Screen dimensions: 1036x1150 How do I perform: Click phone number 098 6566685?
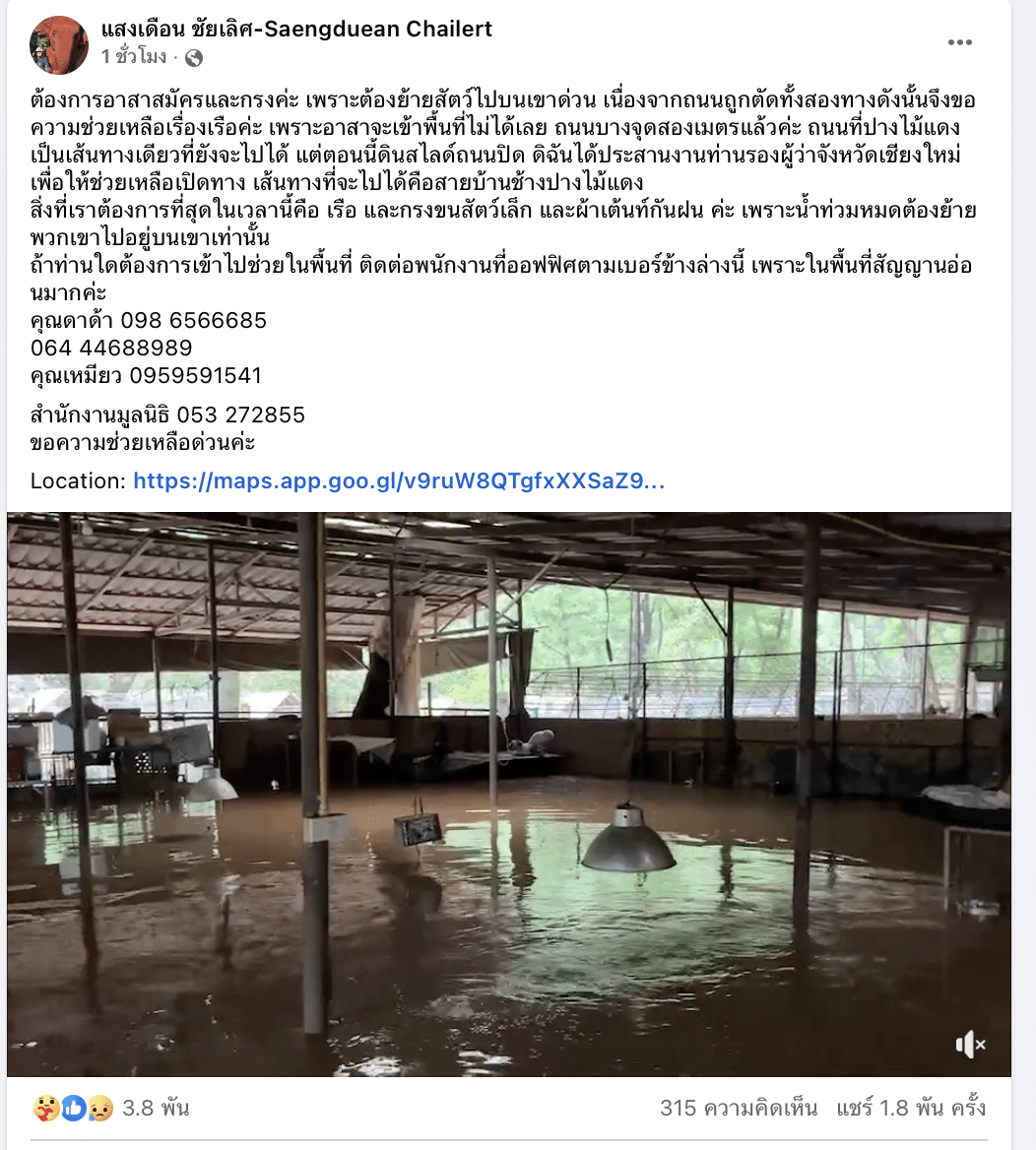[x=194, y=321]
